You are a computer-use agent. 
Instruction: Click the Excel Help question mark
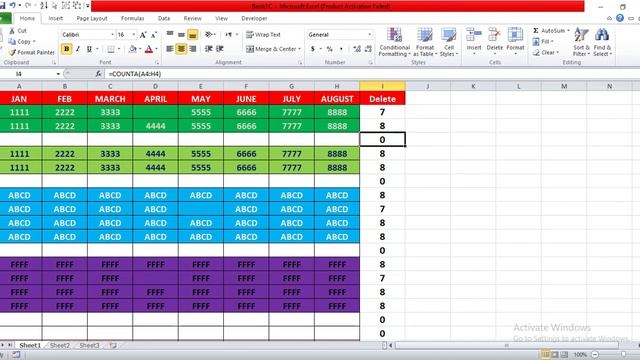[x=620, y=18]
